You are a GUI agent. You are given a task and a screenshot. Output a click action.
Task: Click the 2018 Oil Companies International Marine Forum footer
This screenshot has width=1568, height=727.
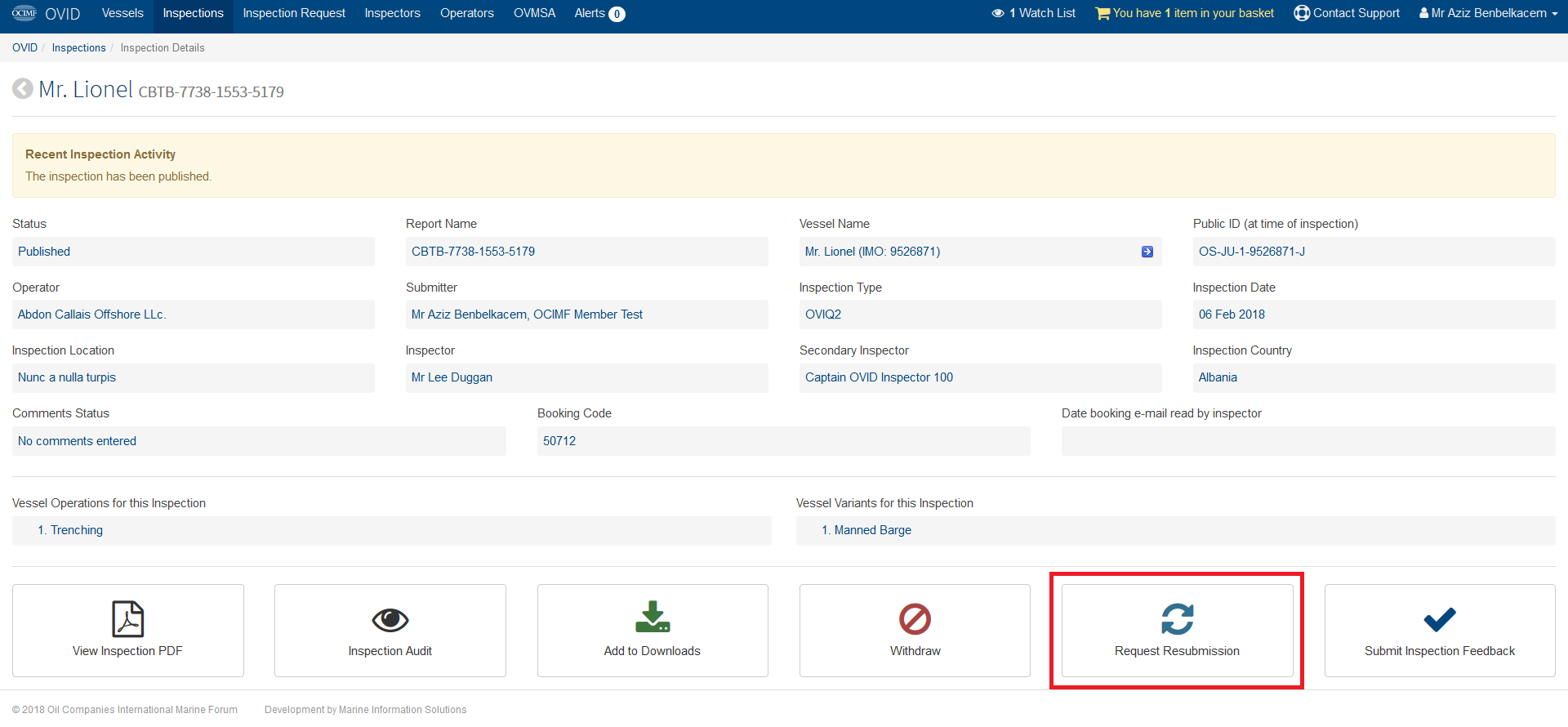click(125, 710)
